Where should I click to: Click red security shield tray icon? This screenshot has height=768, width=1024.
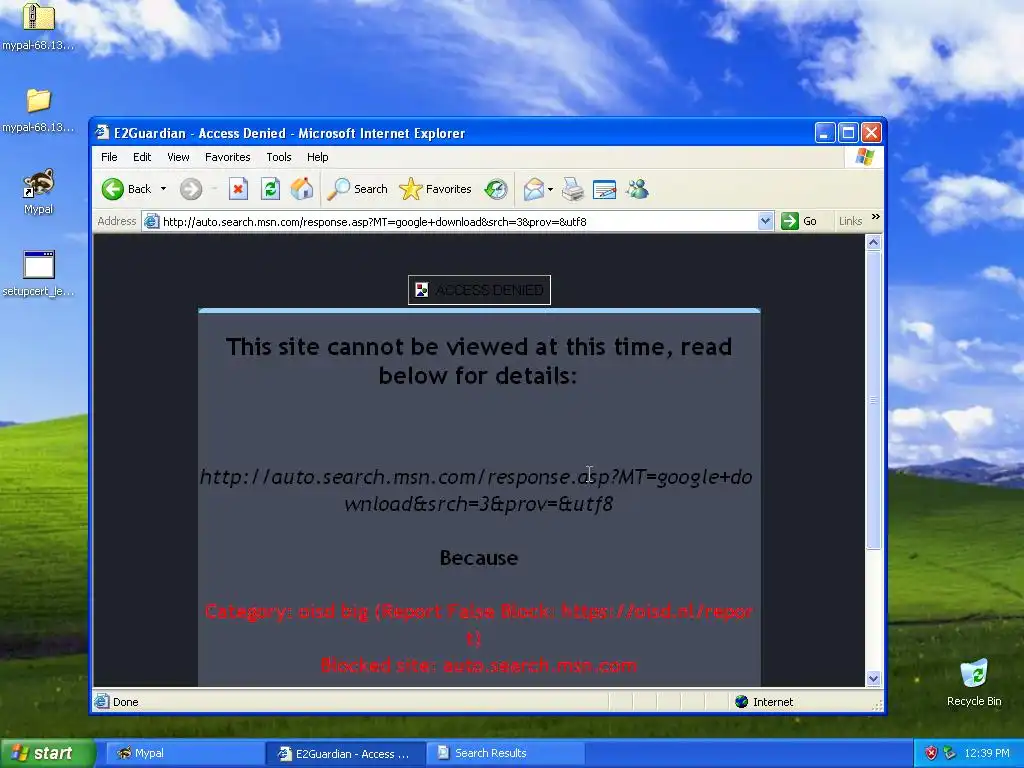931,753
